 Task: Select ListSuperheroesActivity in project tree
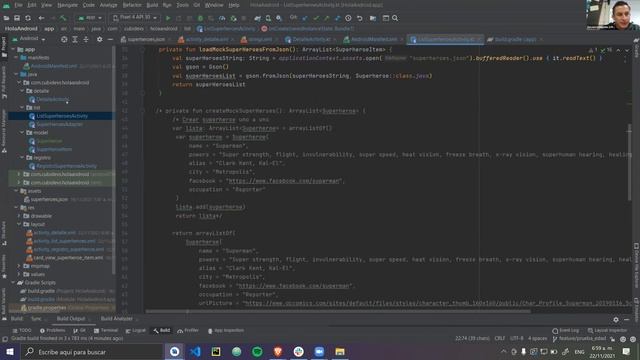tap(62, 116)
